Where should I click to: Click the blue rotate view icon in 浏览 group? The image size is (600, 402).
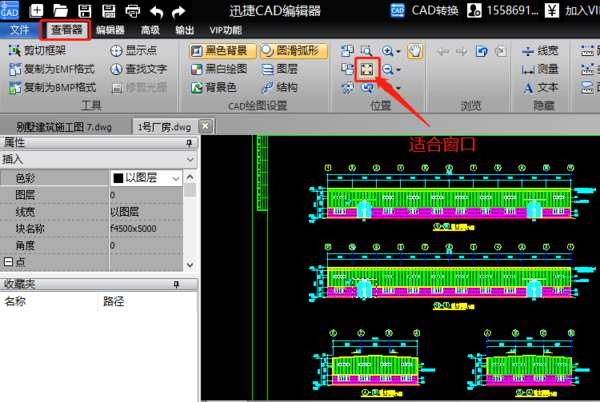click(x=481, y=51)
